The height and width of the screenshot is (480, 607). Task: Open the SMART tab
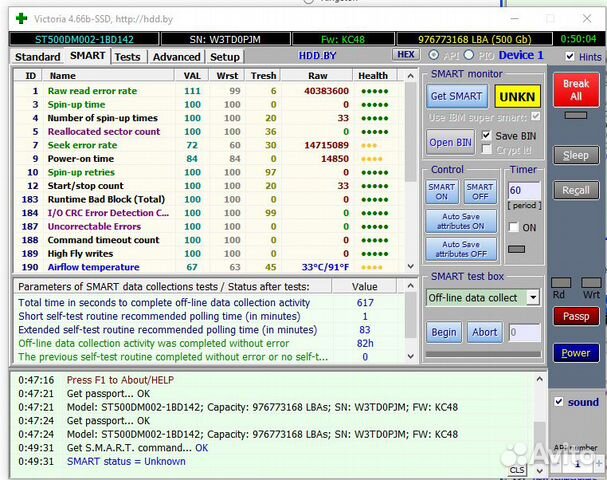pyautogui.click(x=87, y=56)
